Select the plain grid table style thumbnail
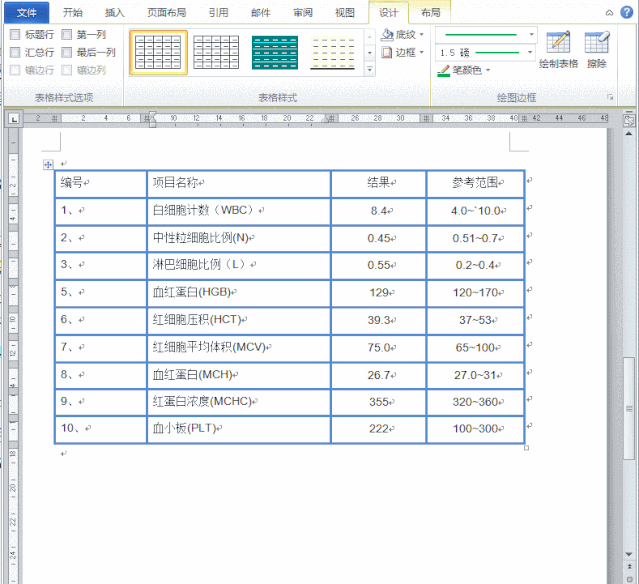 click(x=159, y=53)
